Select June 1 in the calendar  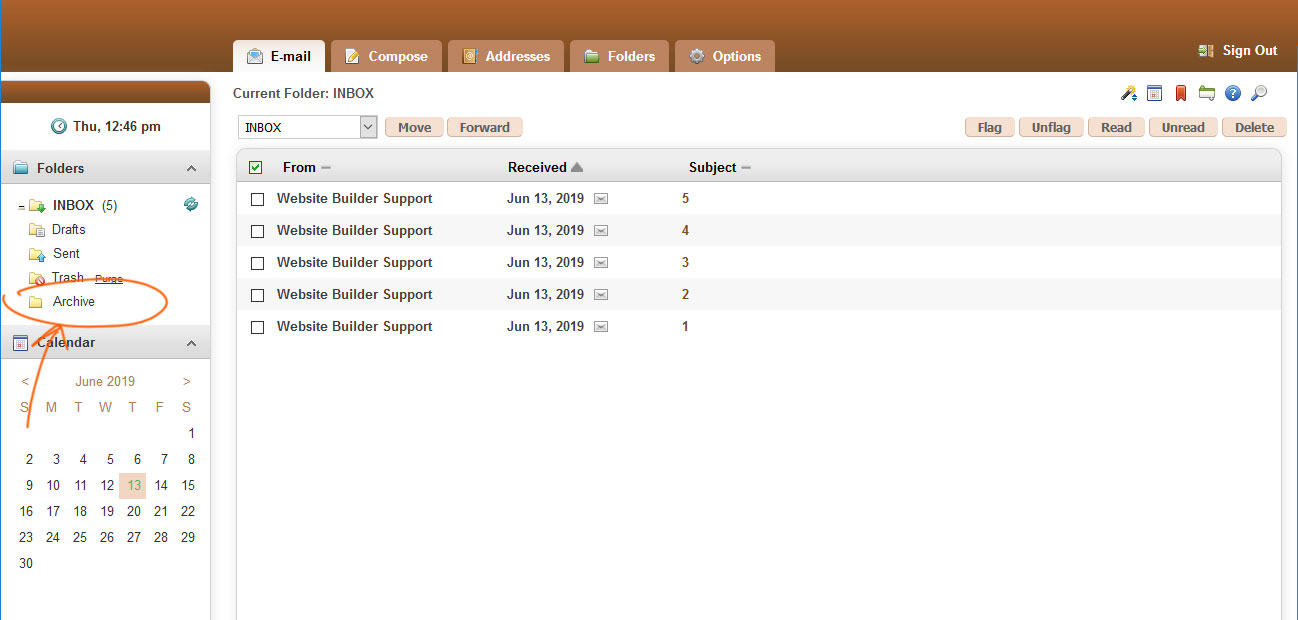[x=191, y=434]
